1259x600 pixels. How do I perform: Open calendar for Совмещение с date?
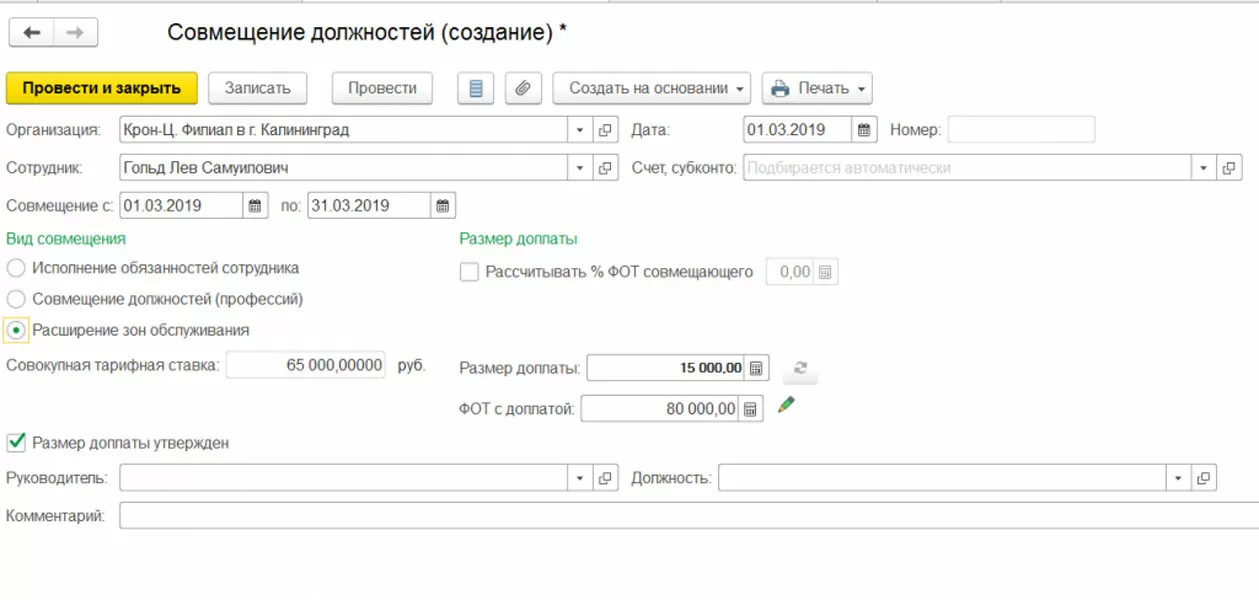tap(255, 206)
